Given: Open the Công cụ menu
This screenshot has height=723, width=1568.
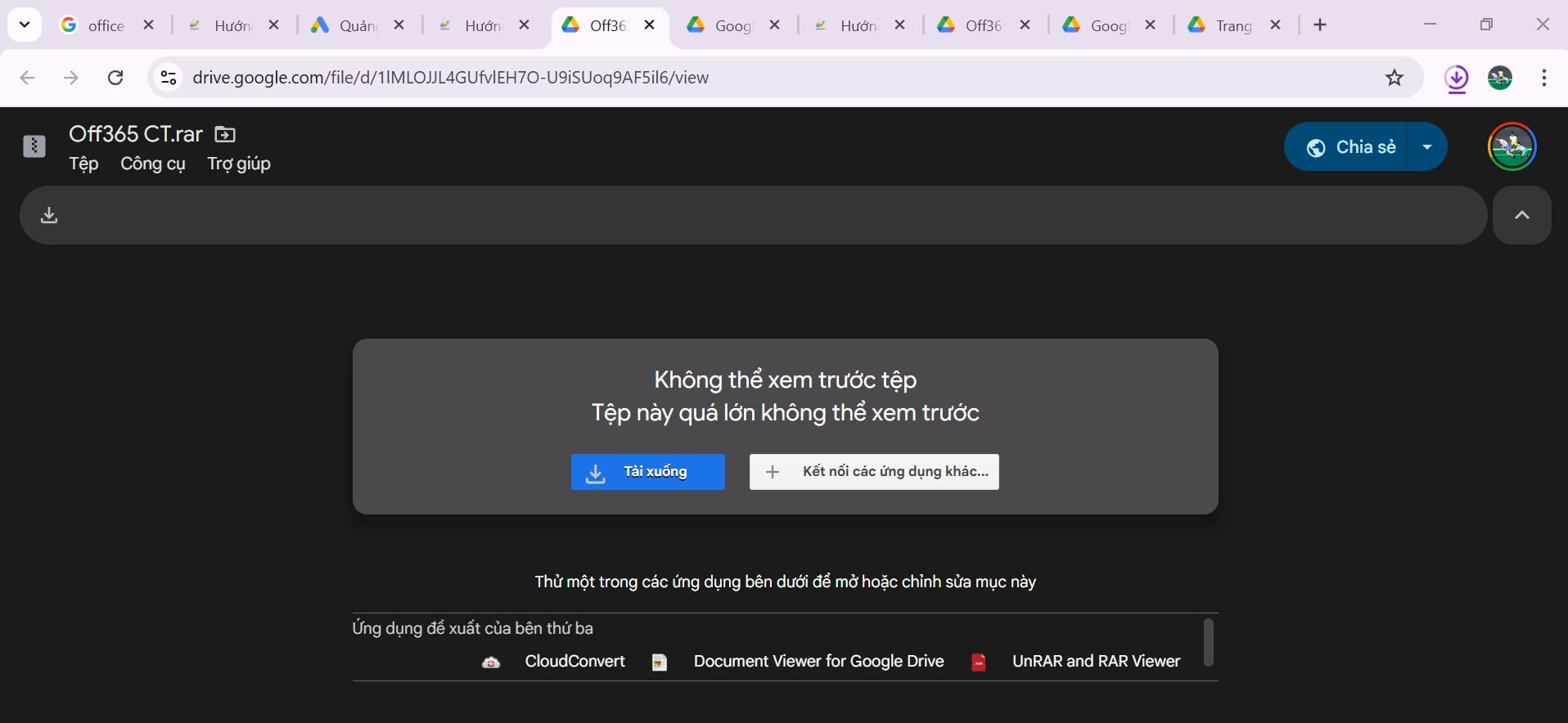Looking at the screenshot, I should [153, 164].
